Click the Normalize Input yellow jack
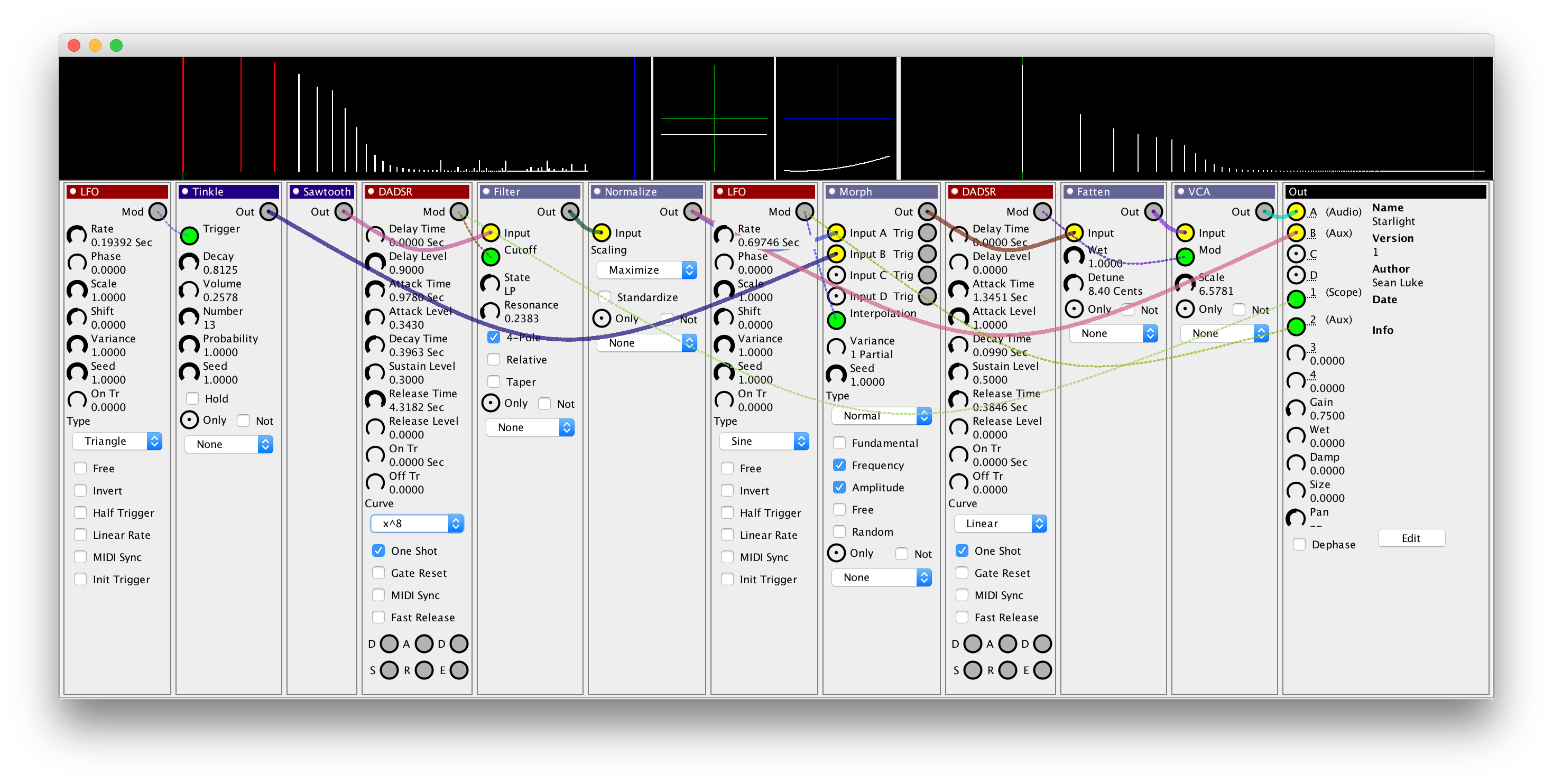1553x784 pixels. click(601, 232)
